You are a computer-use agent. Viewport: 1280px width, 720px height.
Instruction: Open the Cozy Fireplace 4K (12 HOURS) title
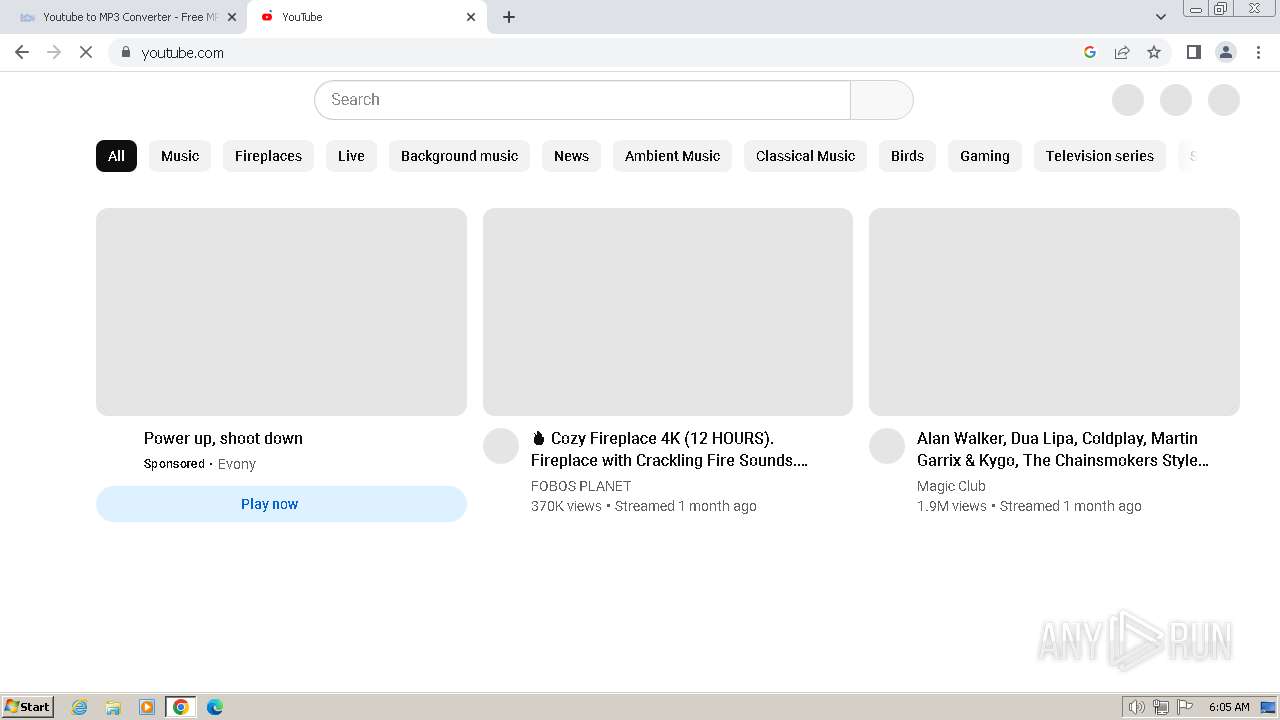669,449
